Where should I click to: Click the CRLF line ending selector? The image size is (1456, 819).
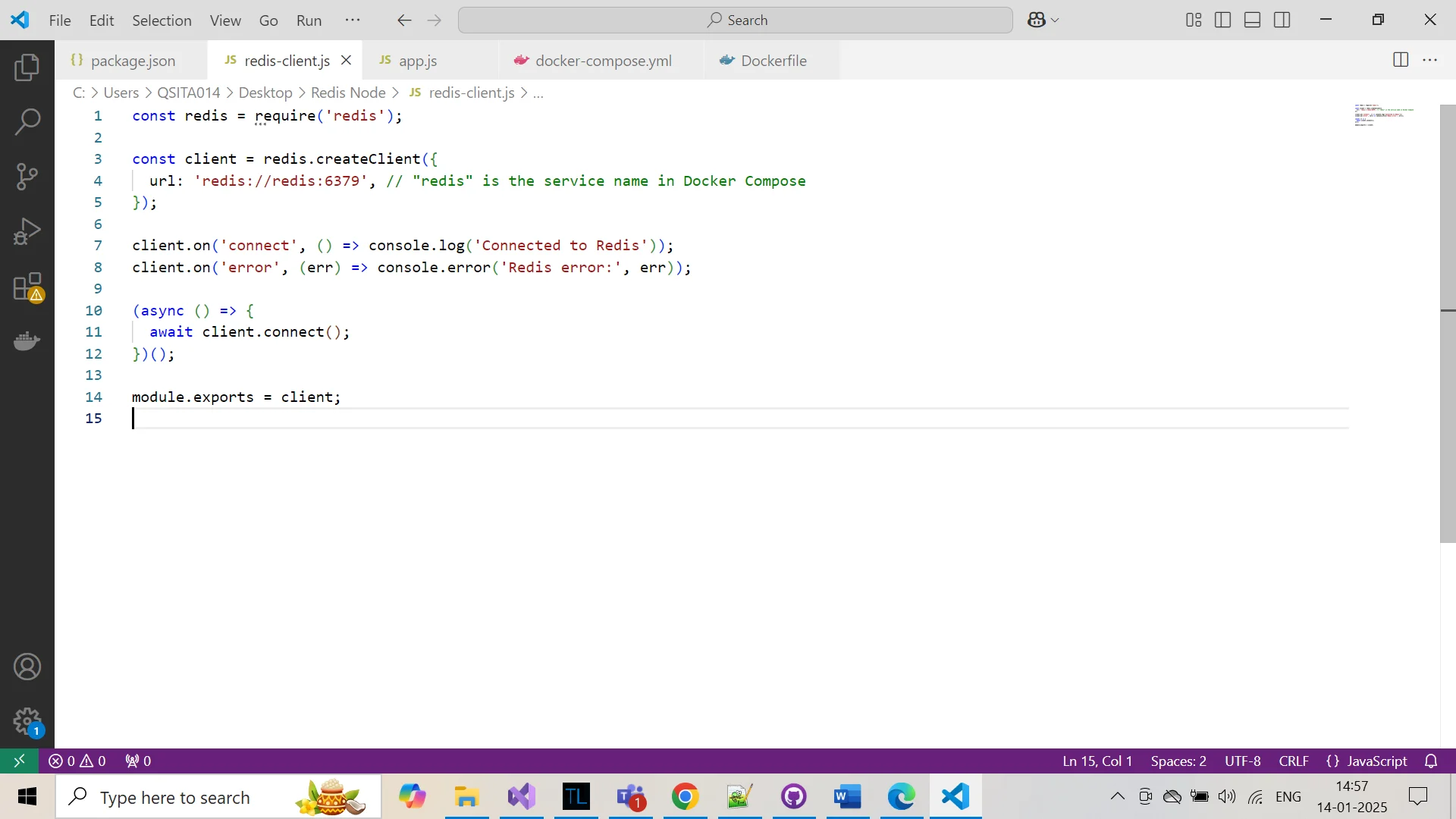1295,761
